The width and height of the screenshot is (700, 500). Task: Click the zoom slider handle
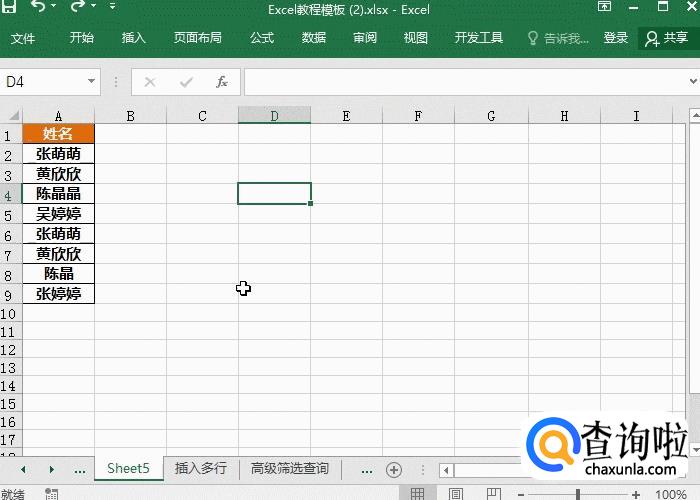(578, 494)
